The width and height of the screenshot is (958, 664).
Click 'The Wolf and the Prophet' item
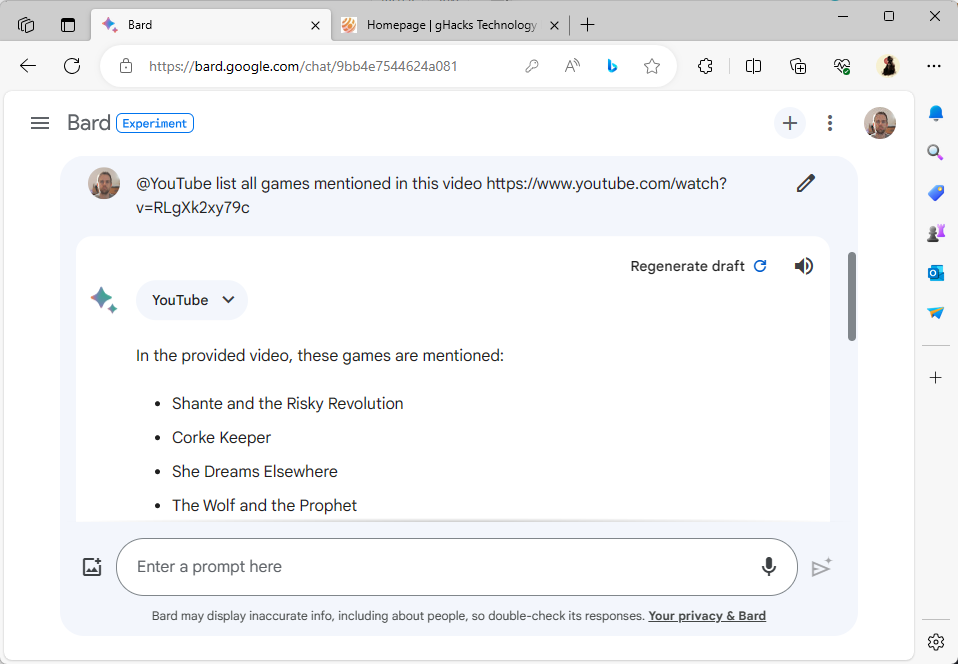[264, 506]
